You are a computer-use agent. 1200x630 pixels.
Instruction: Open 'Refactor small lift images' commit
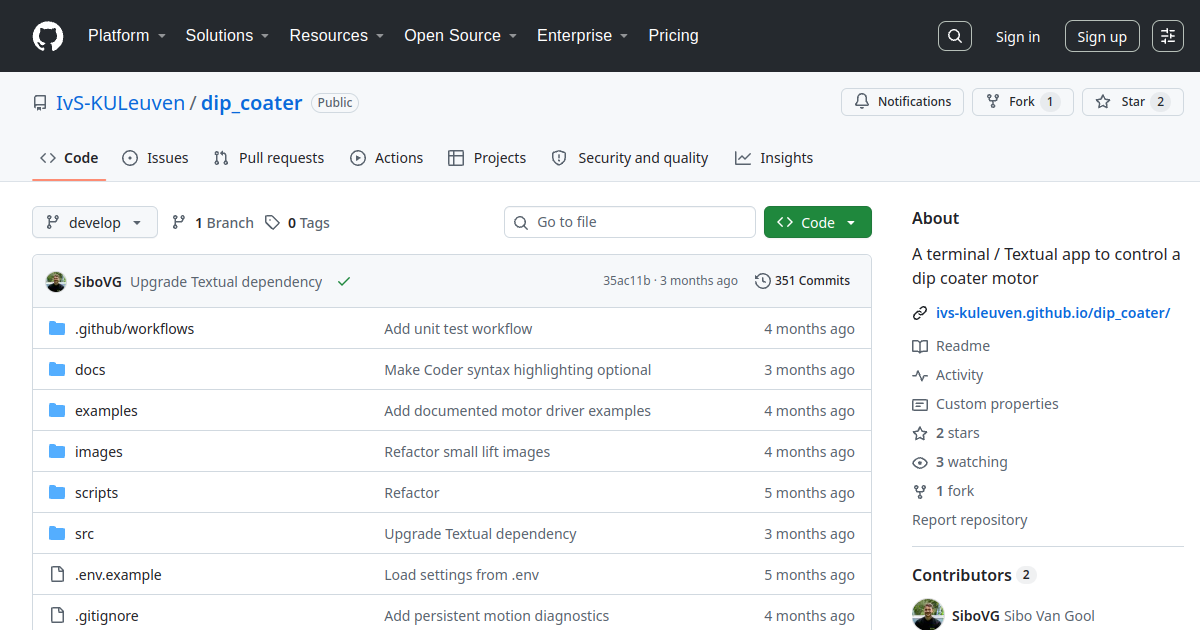click(x=467, y=452)
